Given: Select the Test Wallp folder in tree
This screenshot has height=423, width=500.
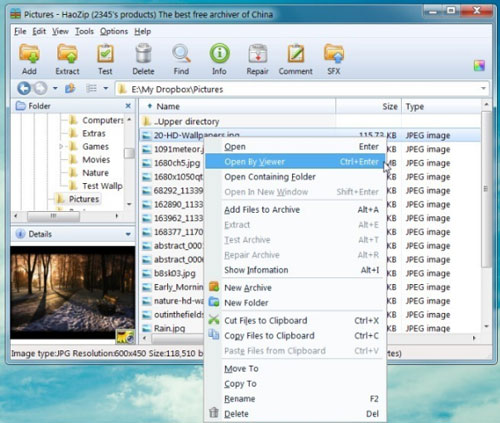Looking at the screenshot, I should coord(96,186).
